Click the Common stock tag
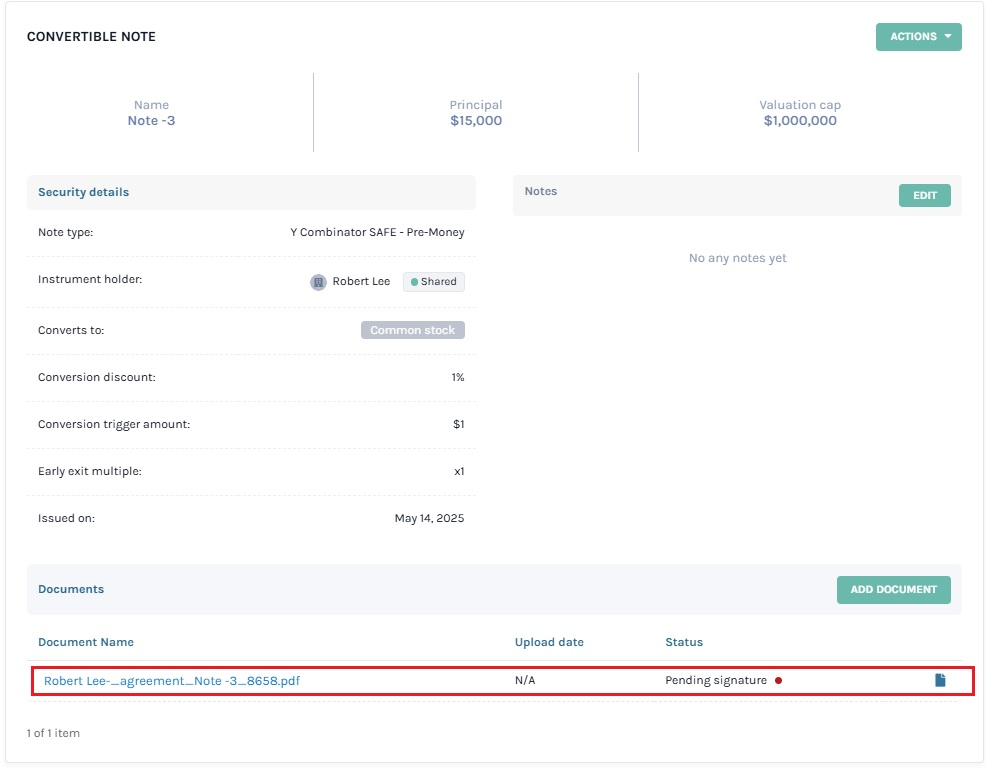This screenshot has width=986, height=768. click(413, 330)
